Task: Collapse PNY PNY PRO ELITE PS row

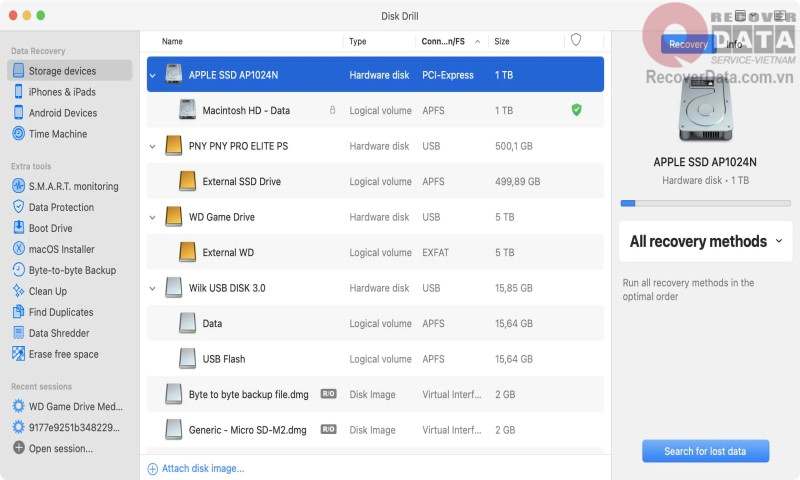Action: (153, 146)
